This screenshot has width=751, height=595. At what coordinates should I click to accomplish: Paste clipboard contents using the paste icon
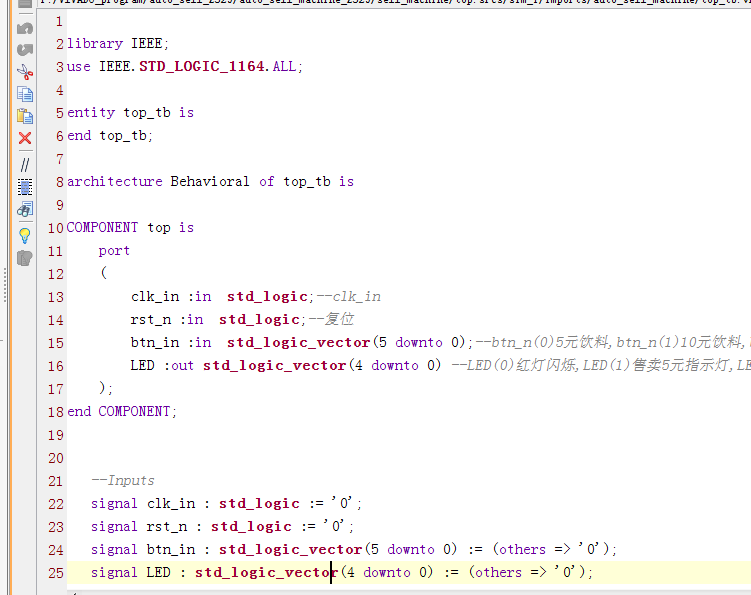tap(25, 116)
